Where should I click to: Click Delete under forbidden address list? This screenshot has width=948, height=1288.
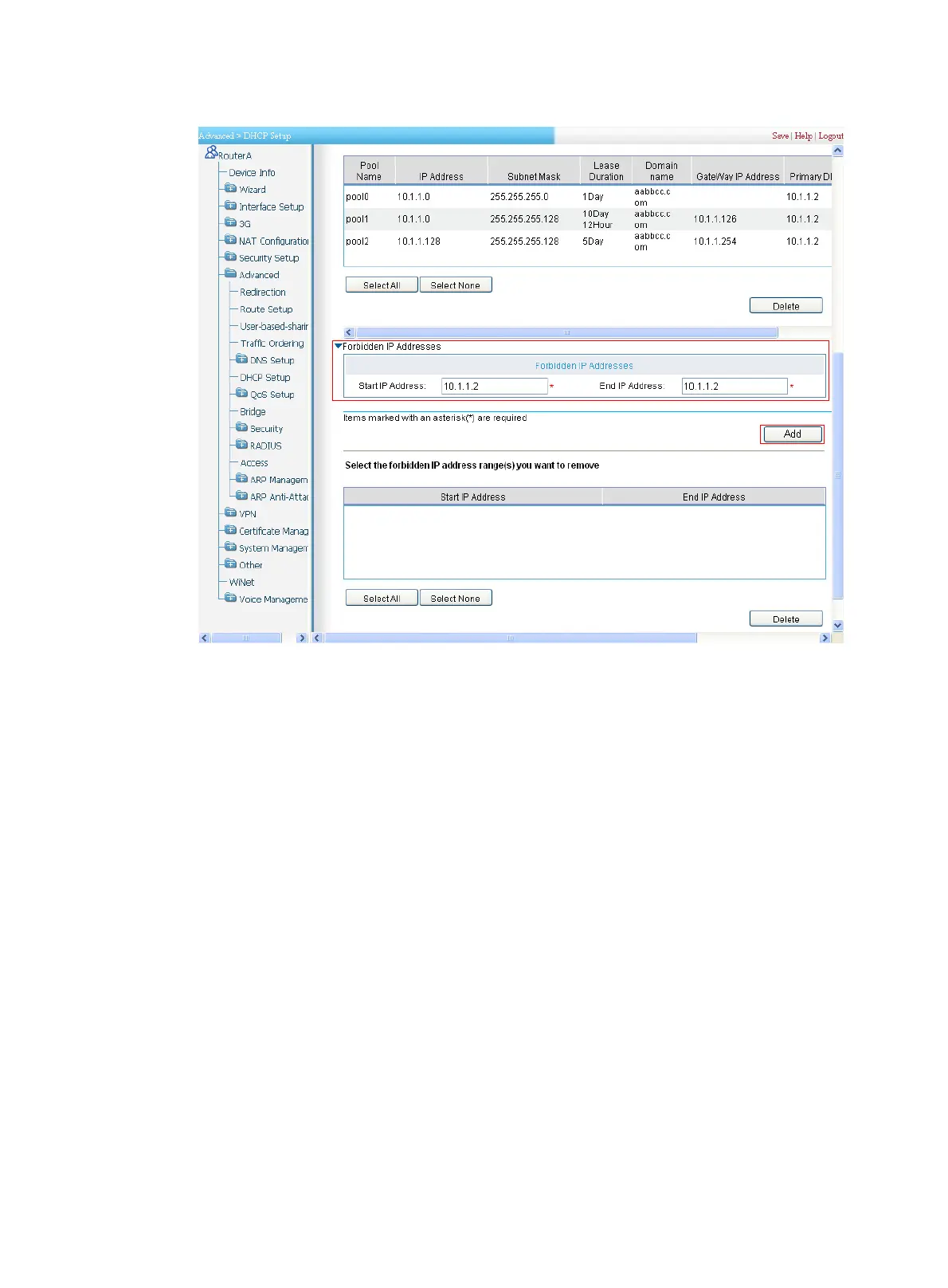(785, 619)
